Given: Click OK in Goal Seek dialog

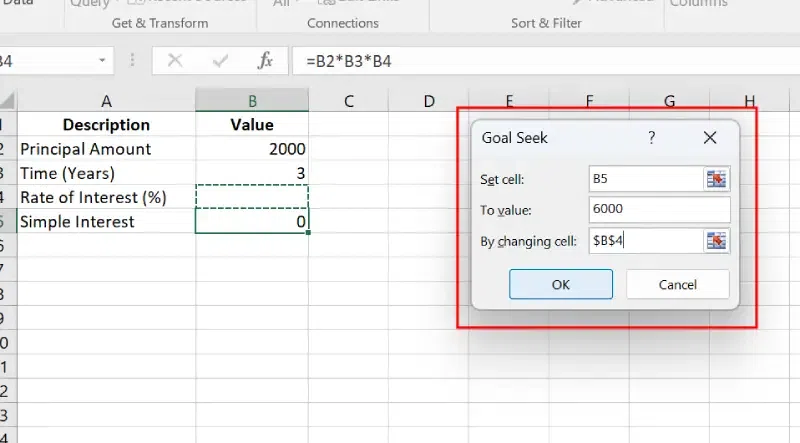Looking at the screenshot, I should point(561,284).
